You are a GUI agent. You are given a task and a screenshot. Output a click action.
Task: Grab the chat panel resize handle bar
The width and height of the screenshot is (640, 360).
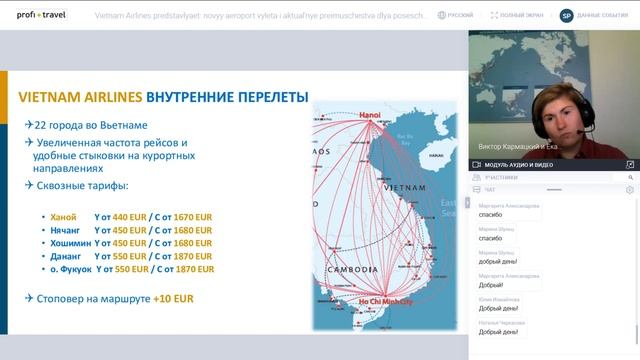(554, 190)
